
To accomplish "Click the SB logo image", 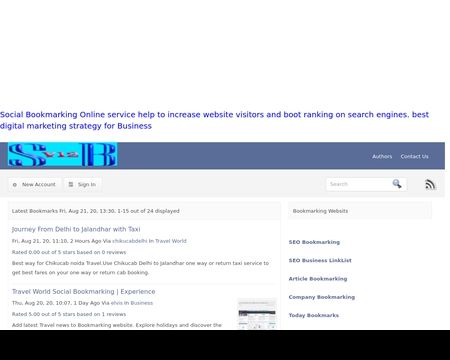I will [62, 155].
